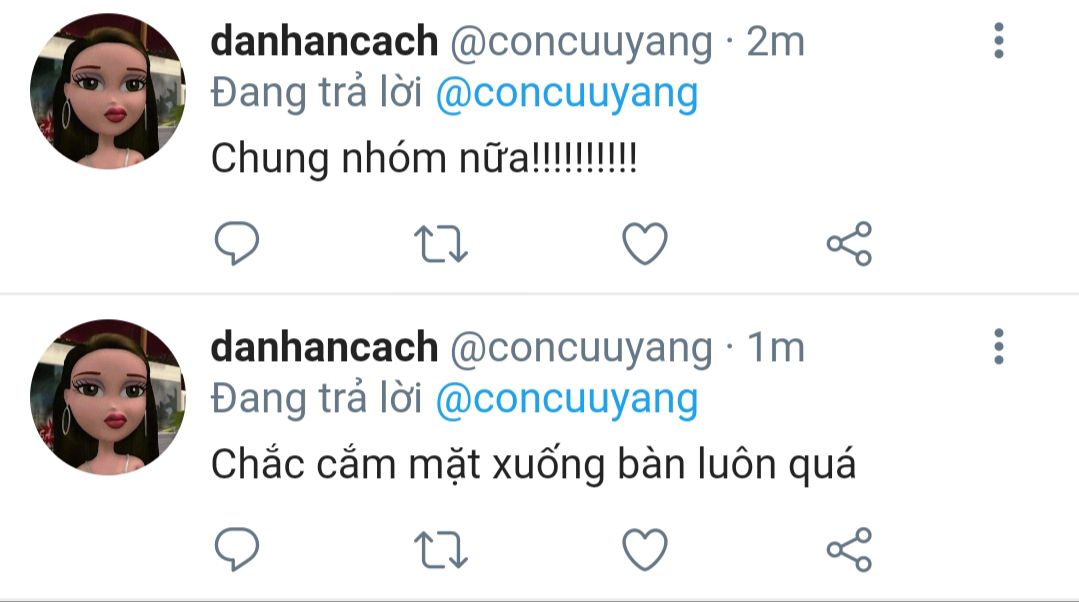The height and width of the screenshot is (602, 1079).
Task: Open danhancach profile from first tweet name
Action: coord(324,41)
